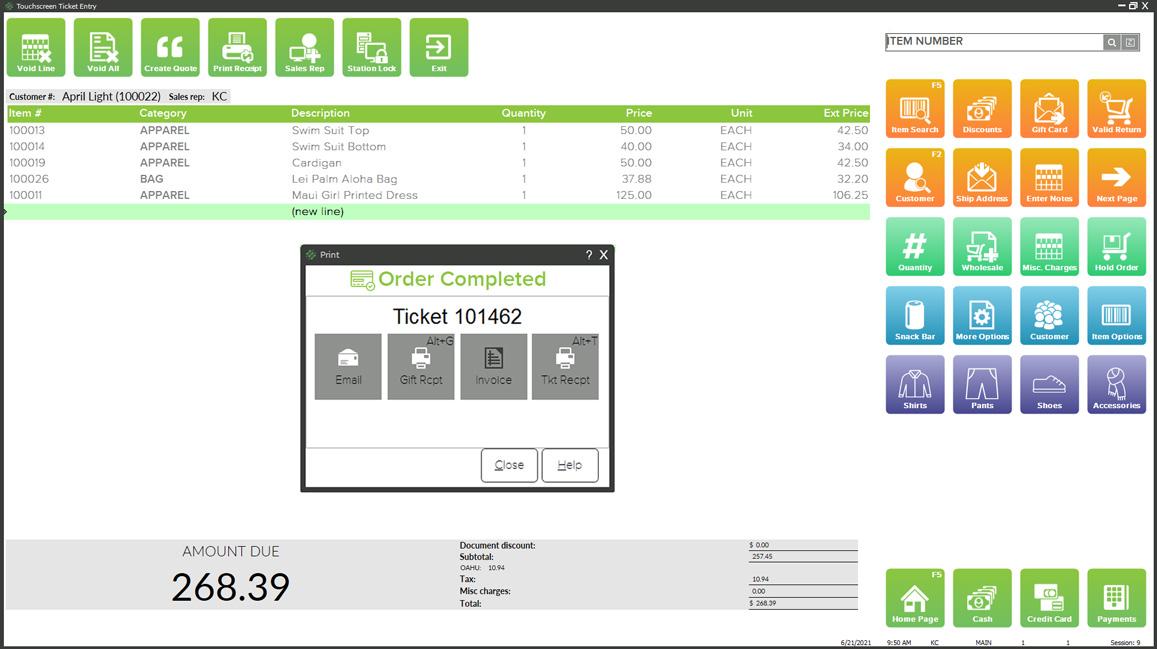This screenshot has height=649, width=1157.
Task: Close the Print dialog with X
Action: [603, 255]
